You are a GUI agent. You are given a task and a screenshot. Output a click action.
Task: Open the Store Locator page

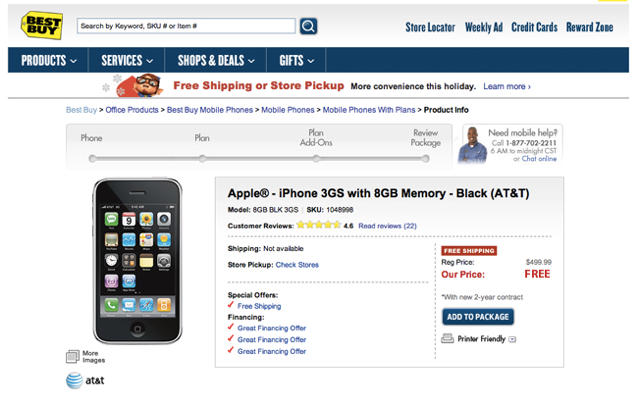coord(430,27)
